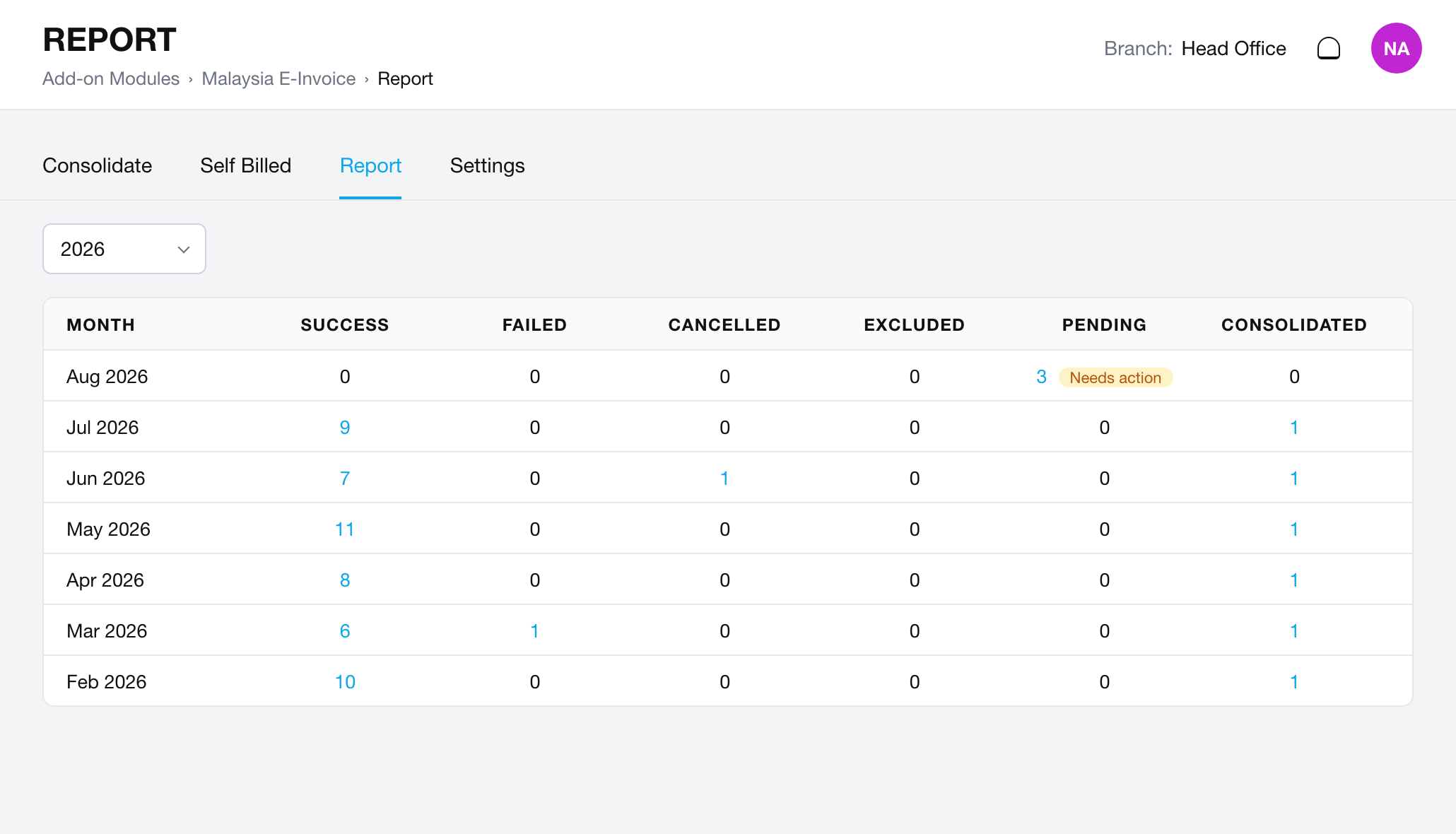Open the NA user avatar menu
This screenshot has height=834, width=1456.
pos(1396,48)
